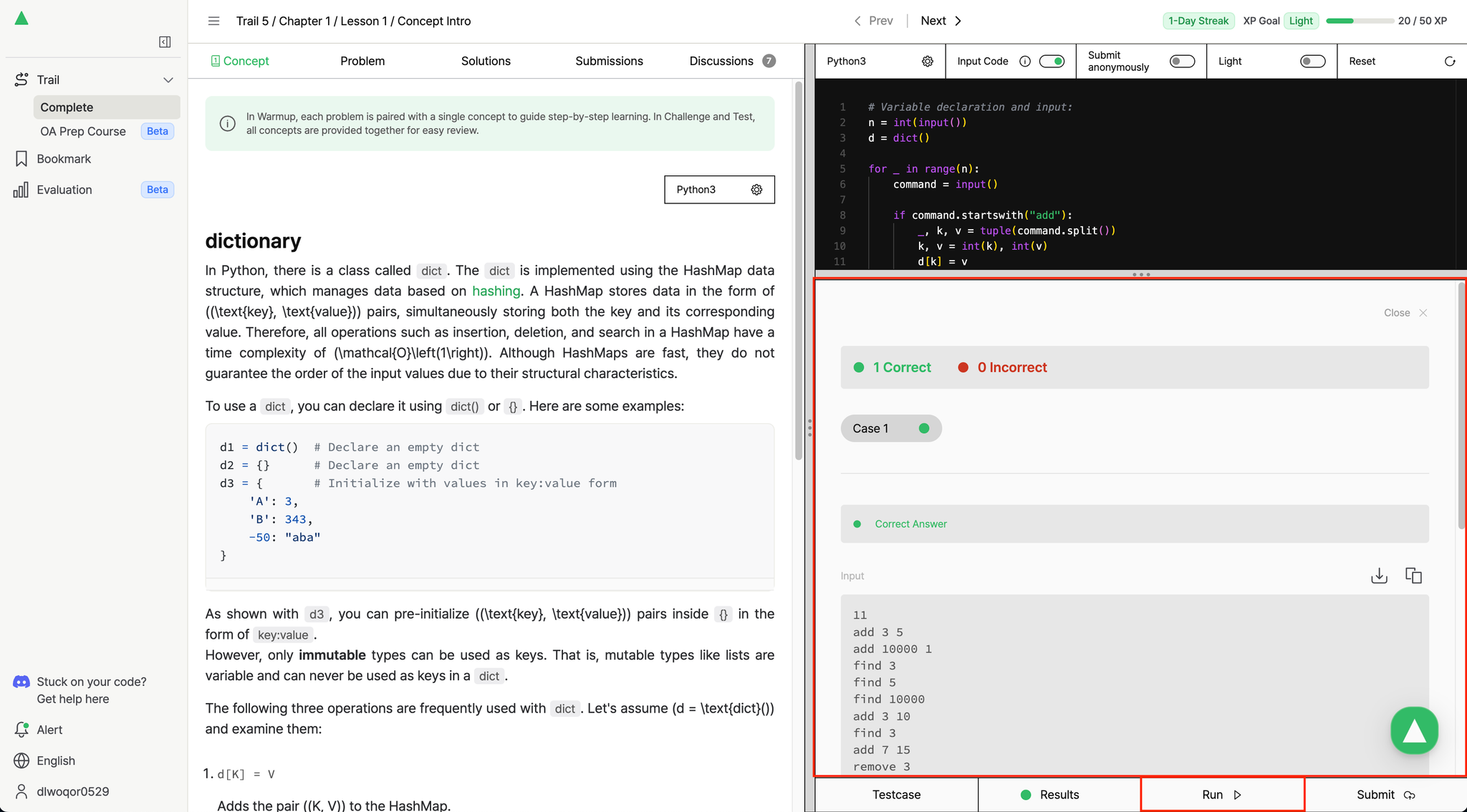Click the globe language icon

21,760
